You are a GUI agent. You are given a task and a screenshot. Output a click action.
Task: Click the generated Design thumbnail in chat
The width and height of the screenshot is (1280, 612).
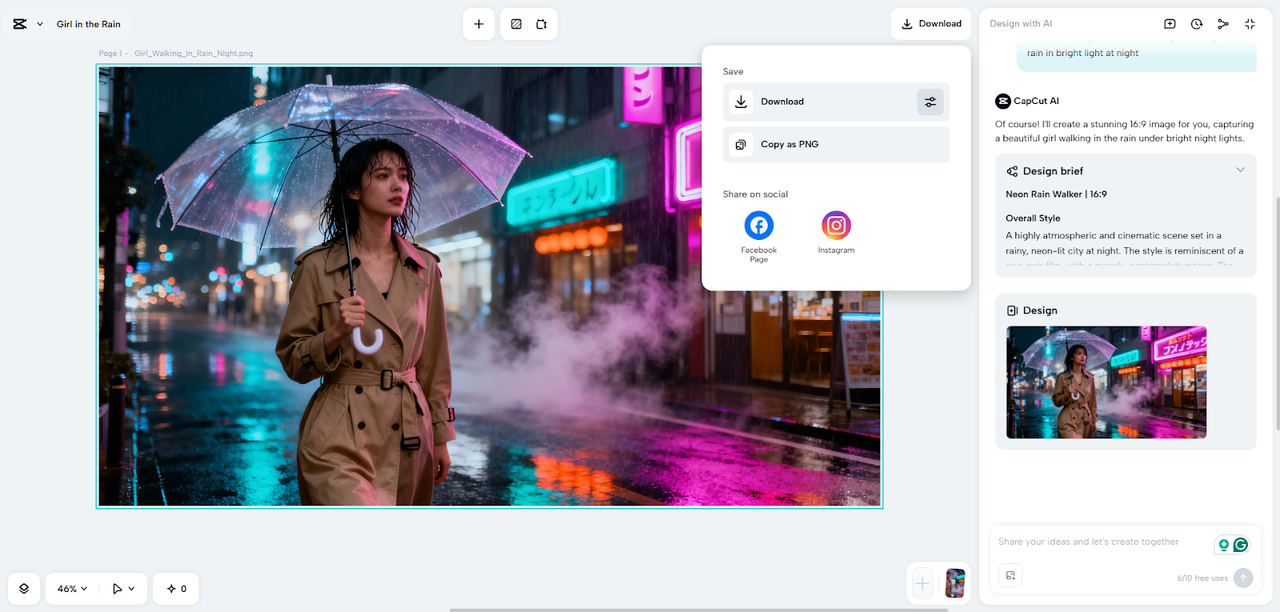(1106, 382)
